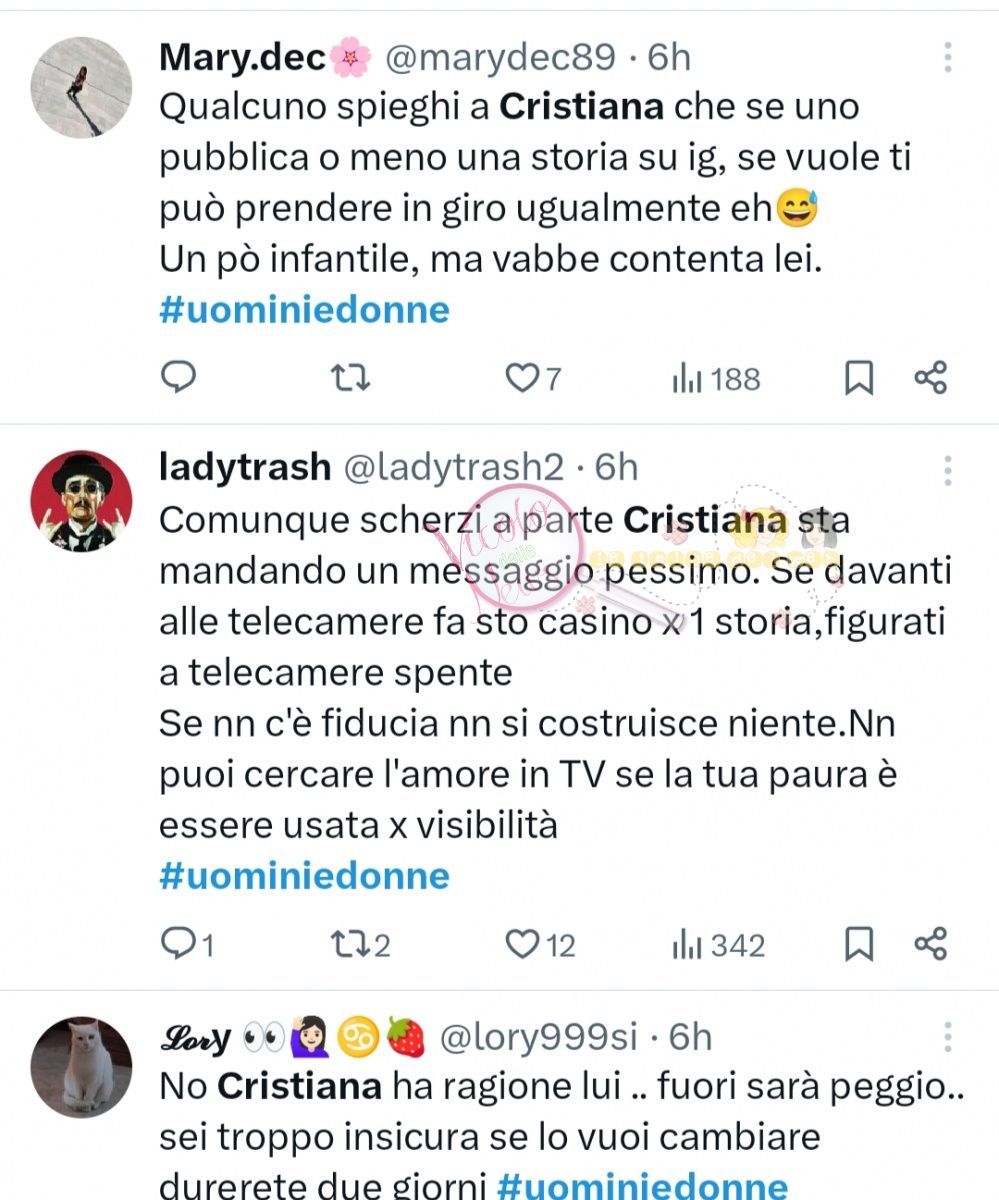The image size is (999, 1200).
Task: Open more options for ladytrash's tweet
Action: tap(947, 470)
